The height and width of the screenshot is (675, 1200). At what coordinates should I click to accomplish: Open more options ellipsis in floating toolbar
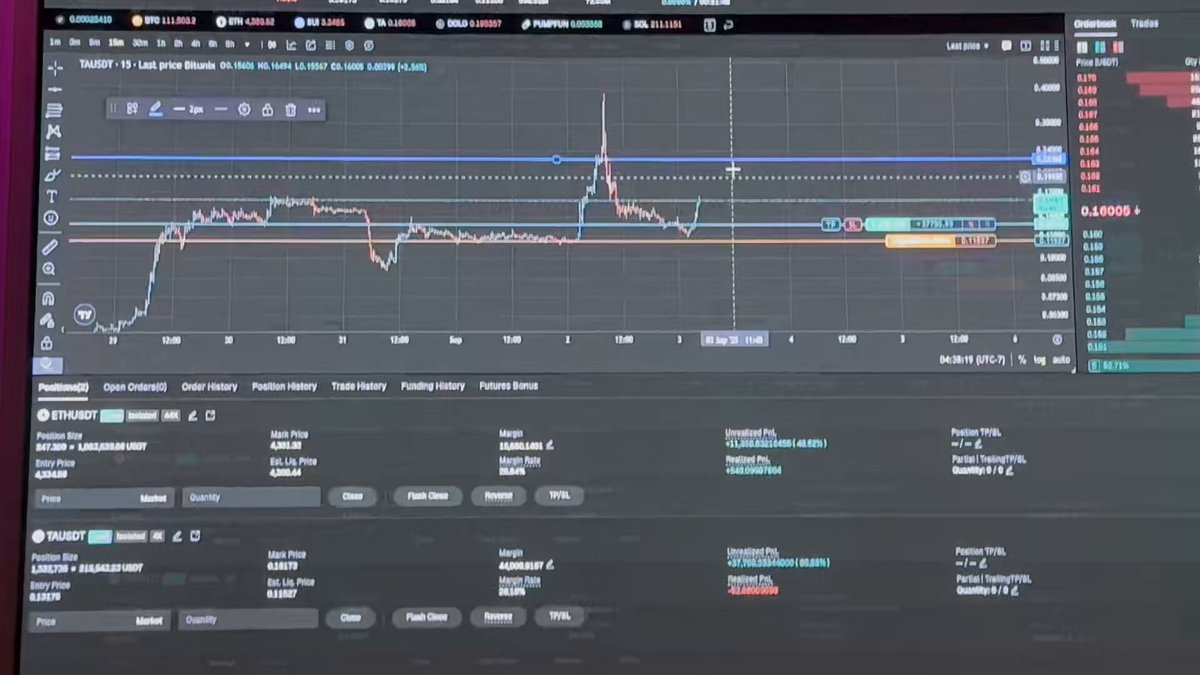click(314, 110)
